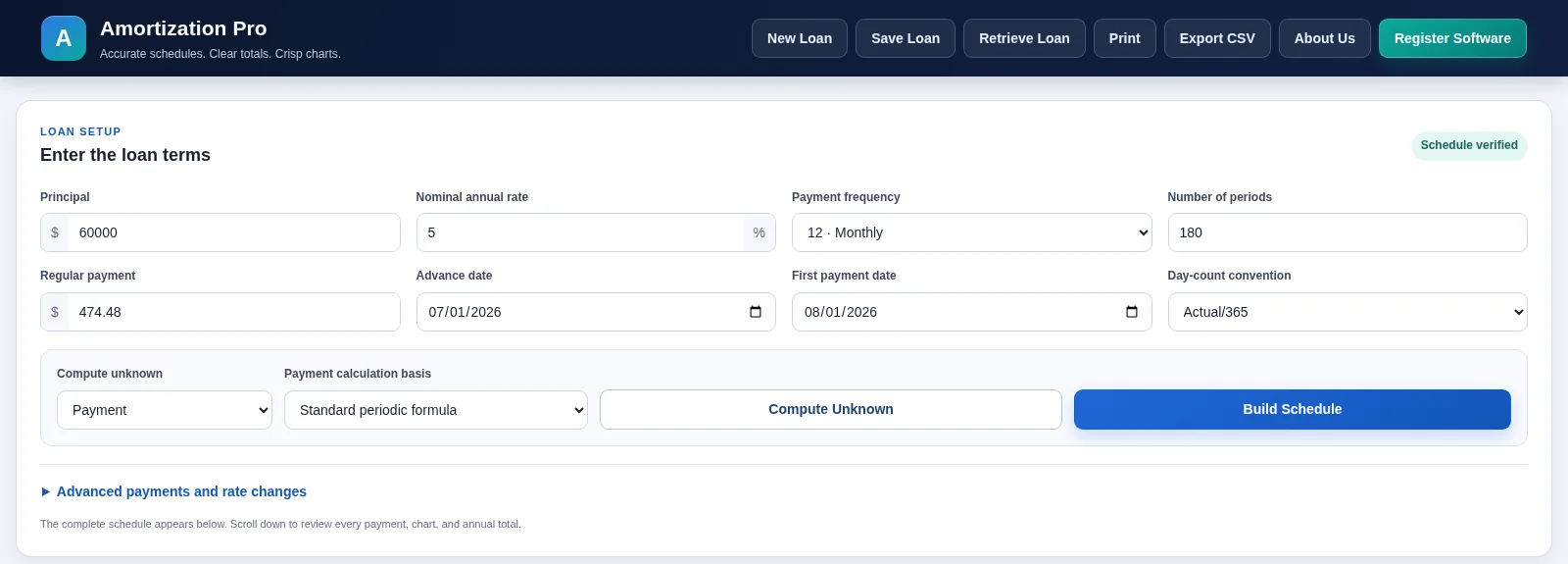Viewport: 1568px width, 564px height.
Task: Focus the Principal input field
Action: pyautogui.click(x=233, y=232)
